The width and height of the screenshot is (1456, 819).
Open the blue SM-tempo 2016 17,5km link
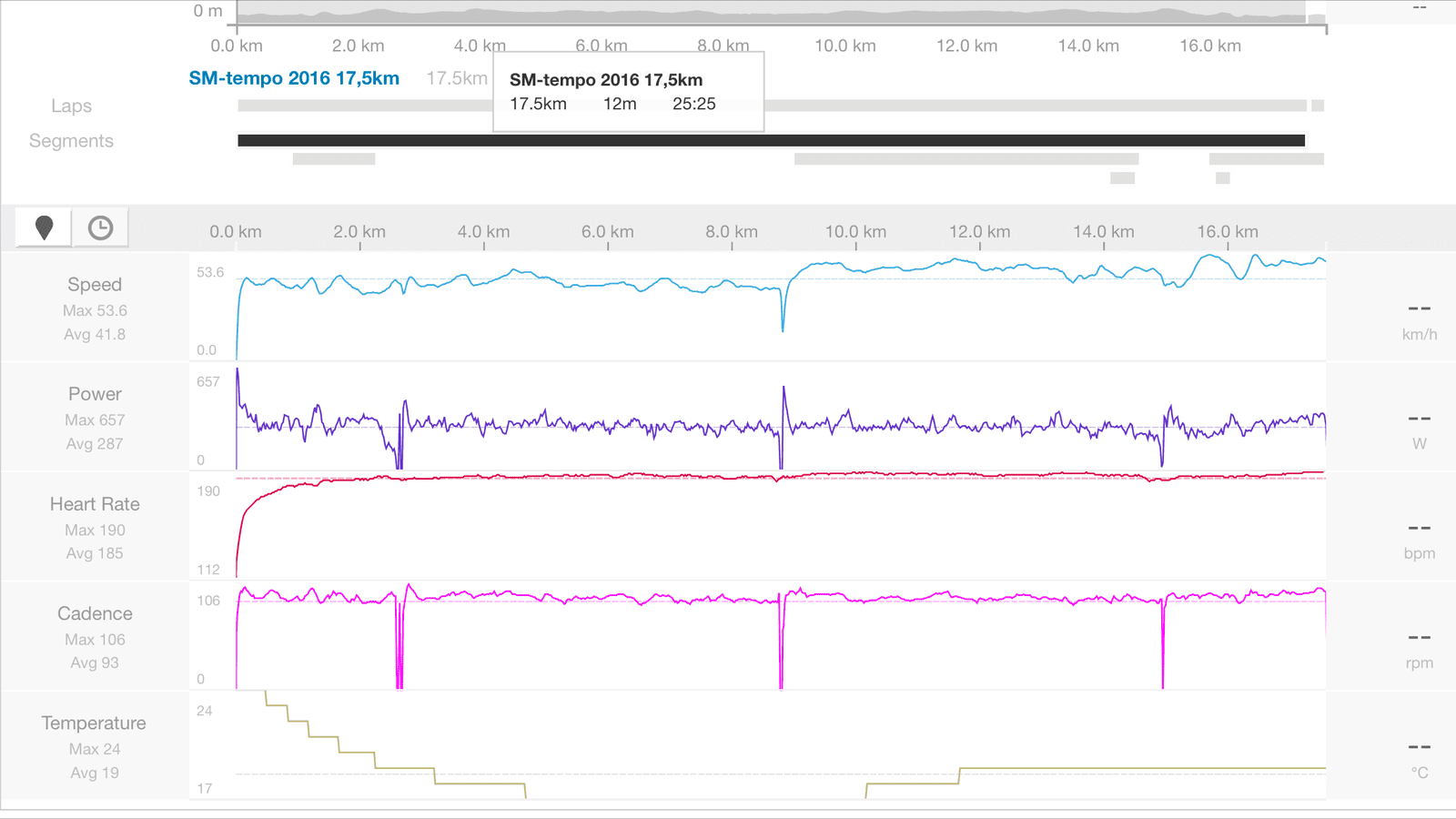coord(294,78)
